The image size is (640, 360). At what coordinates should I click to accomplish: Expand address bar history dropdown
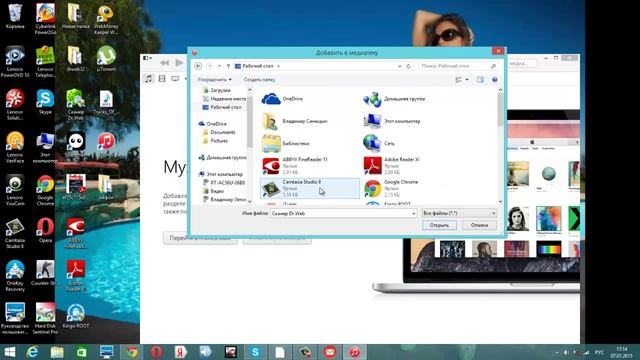coord(400,66)
